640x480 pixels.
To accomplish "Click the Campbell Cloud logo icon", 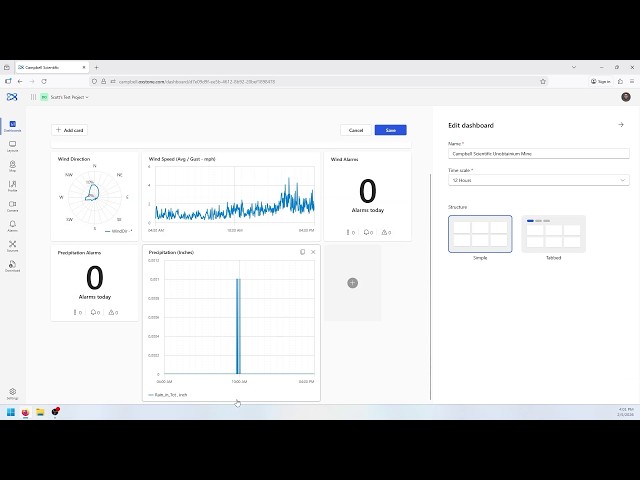I will [12, 97].
